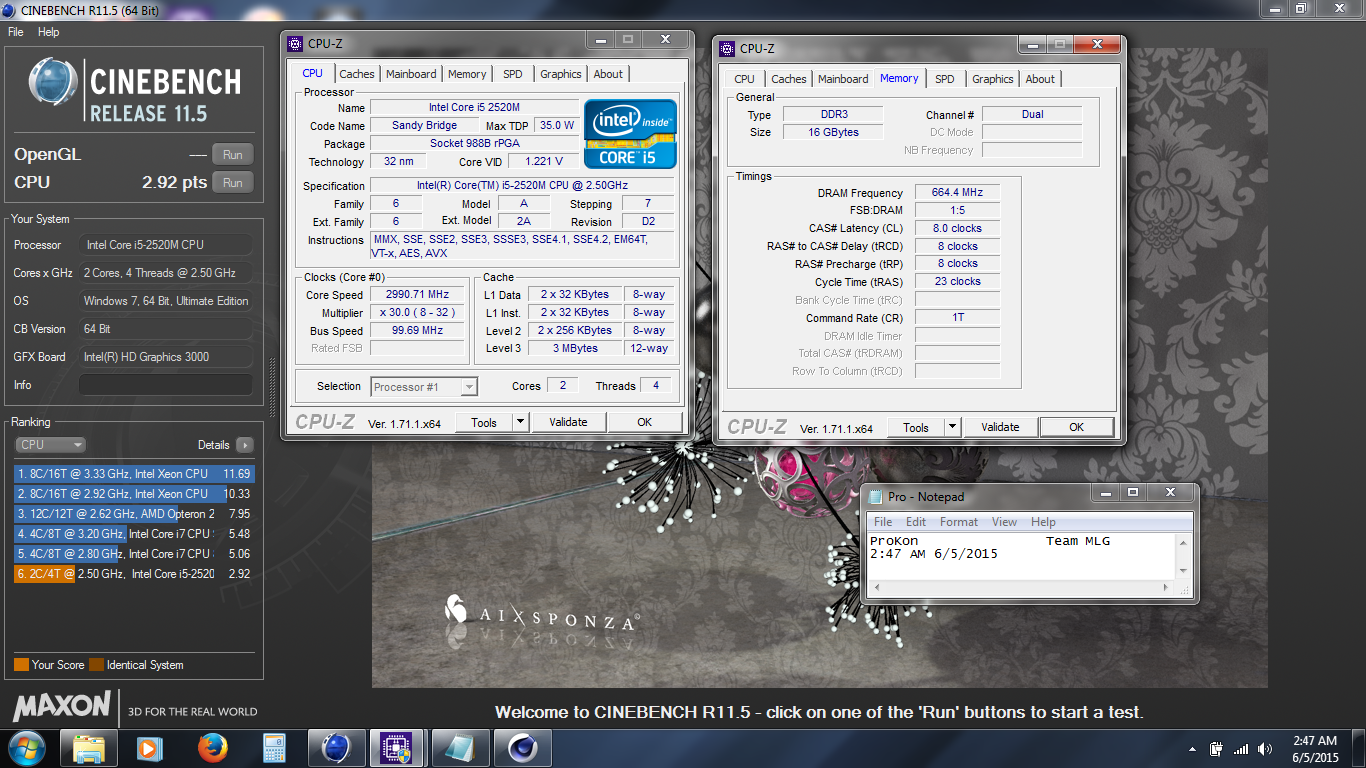Show hidden system tray icons
The height and width of the screenshot is (768, 1366).
(1193, 749)
